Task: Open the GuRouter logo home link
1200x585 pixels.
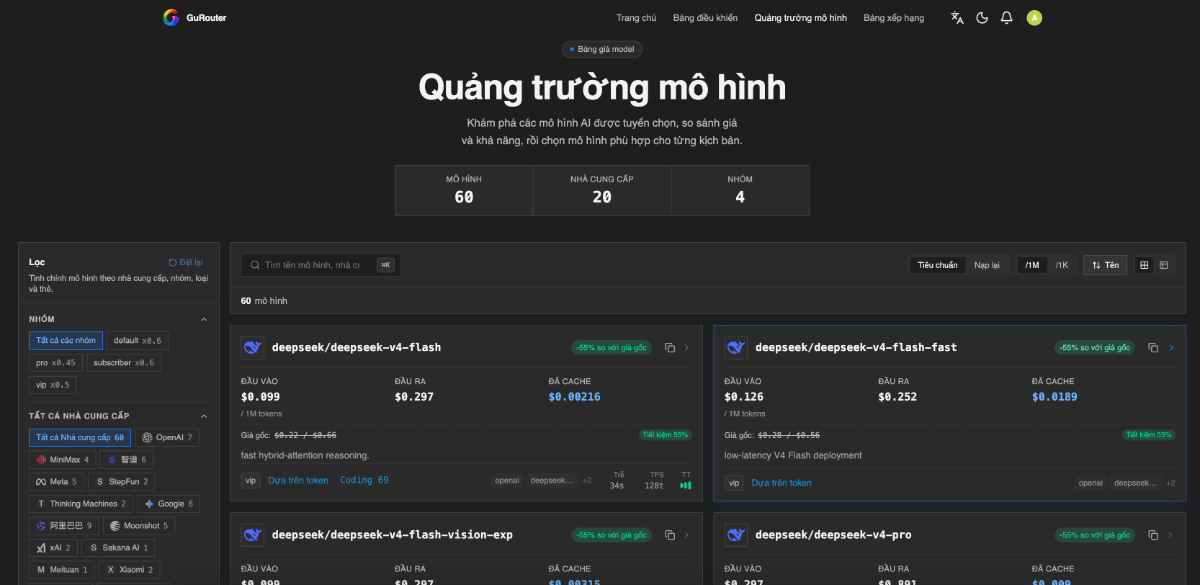Action: [194, 18]
